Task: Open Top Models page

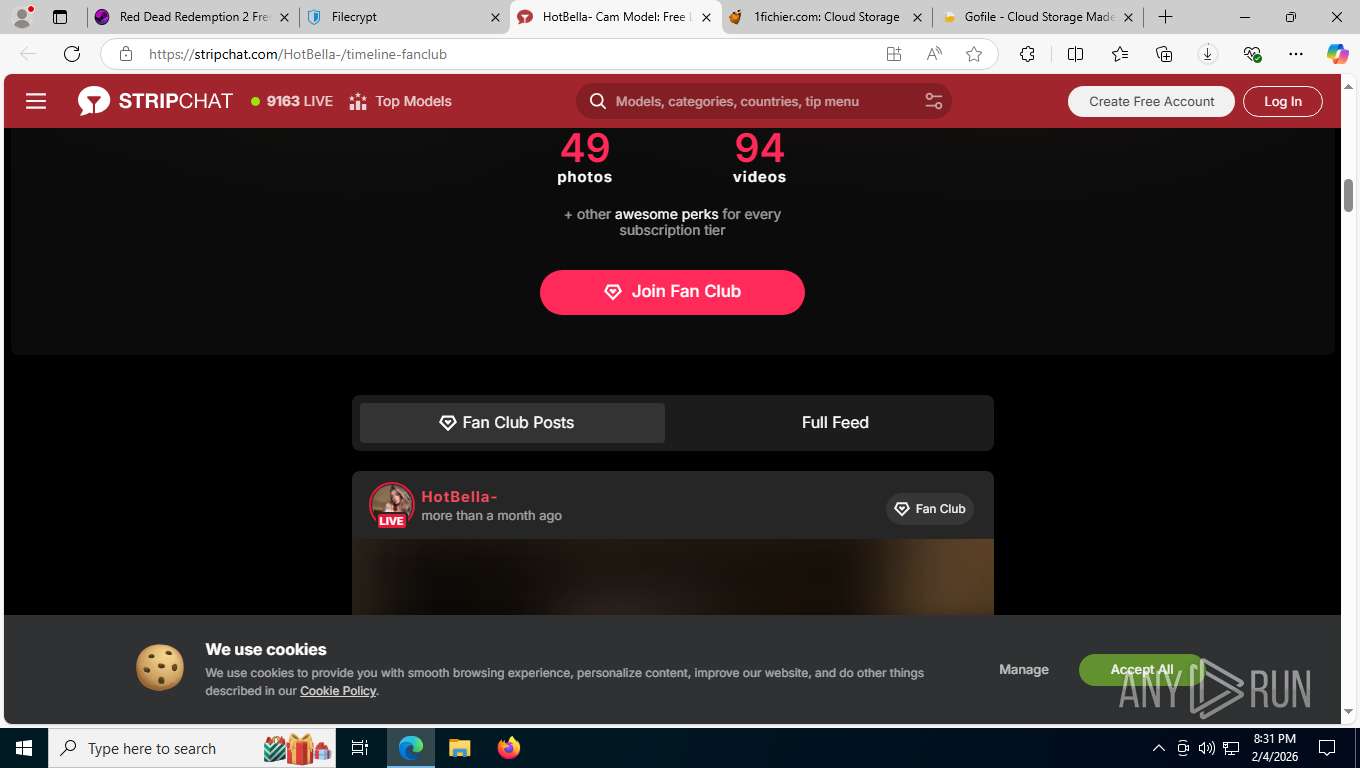Action: click(x=401, y=101)
